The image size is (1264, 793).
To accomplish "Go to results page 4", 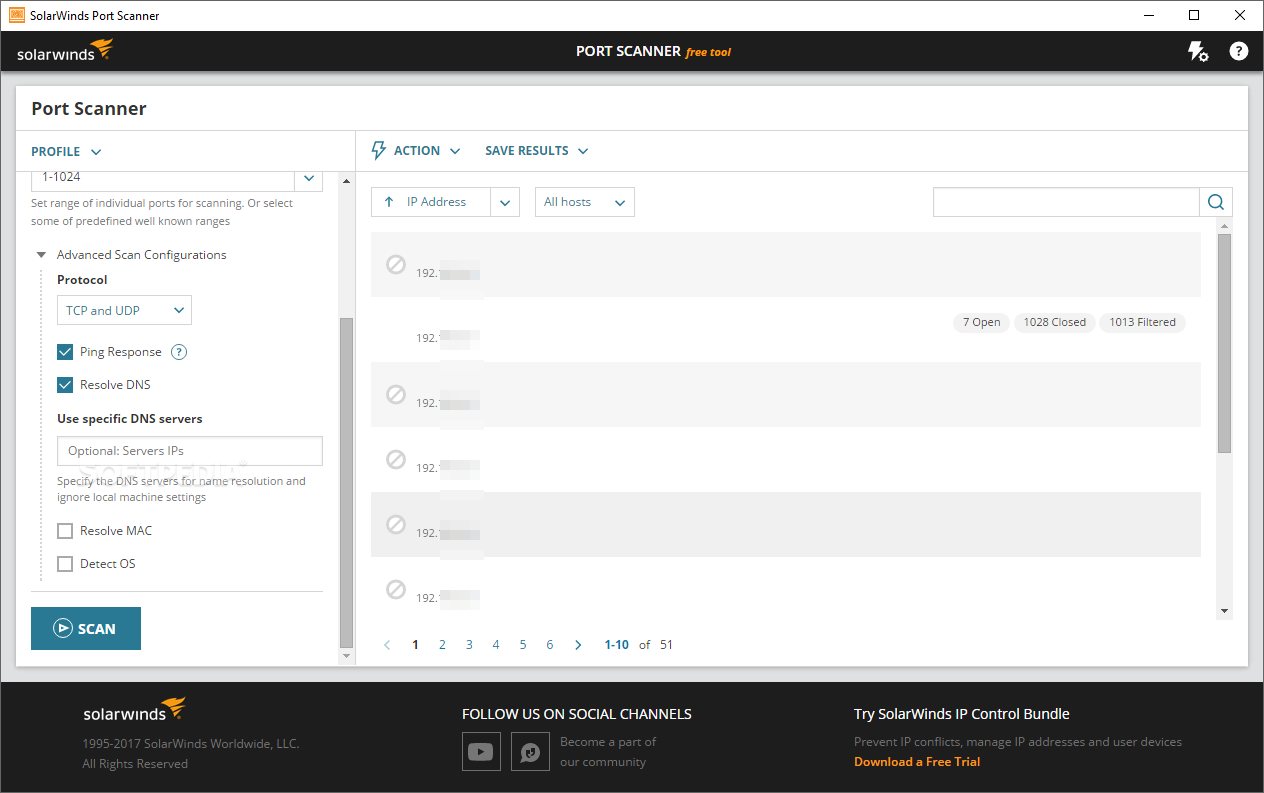I will (x=496, y=645).
